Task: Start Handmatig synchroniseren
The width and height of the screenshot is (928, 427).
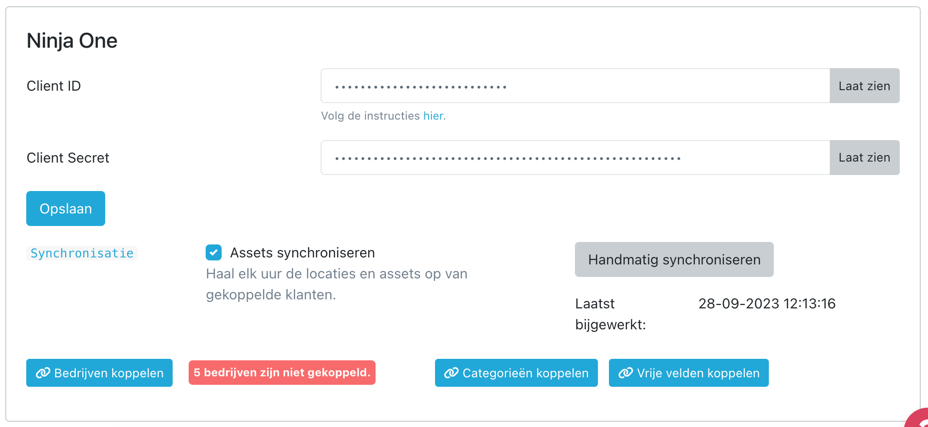Action: (x=674, y=259)
